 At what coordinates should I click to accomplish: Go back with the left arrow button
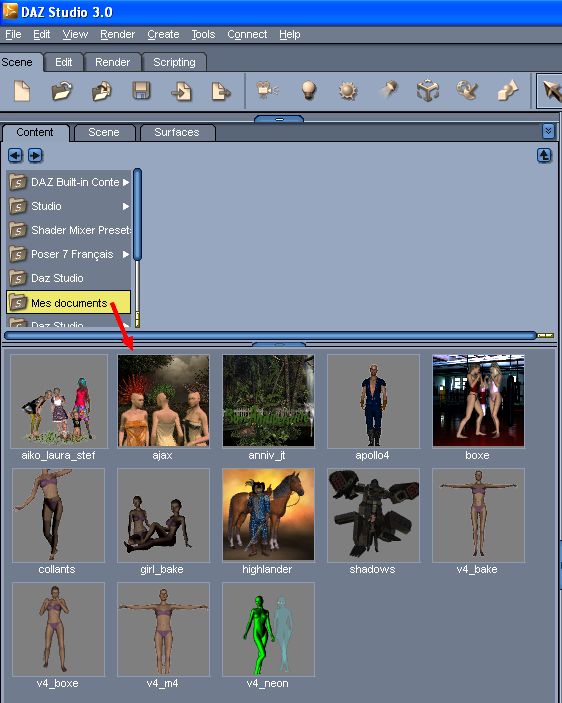(x=15, y=156)
